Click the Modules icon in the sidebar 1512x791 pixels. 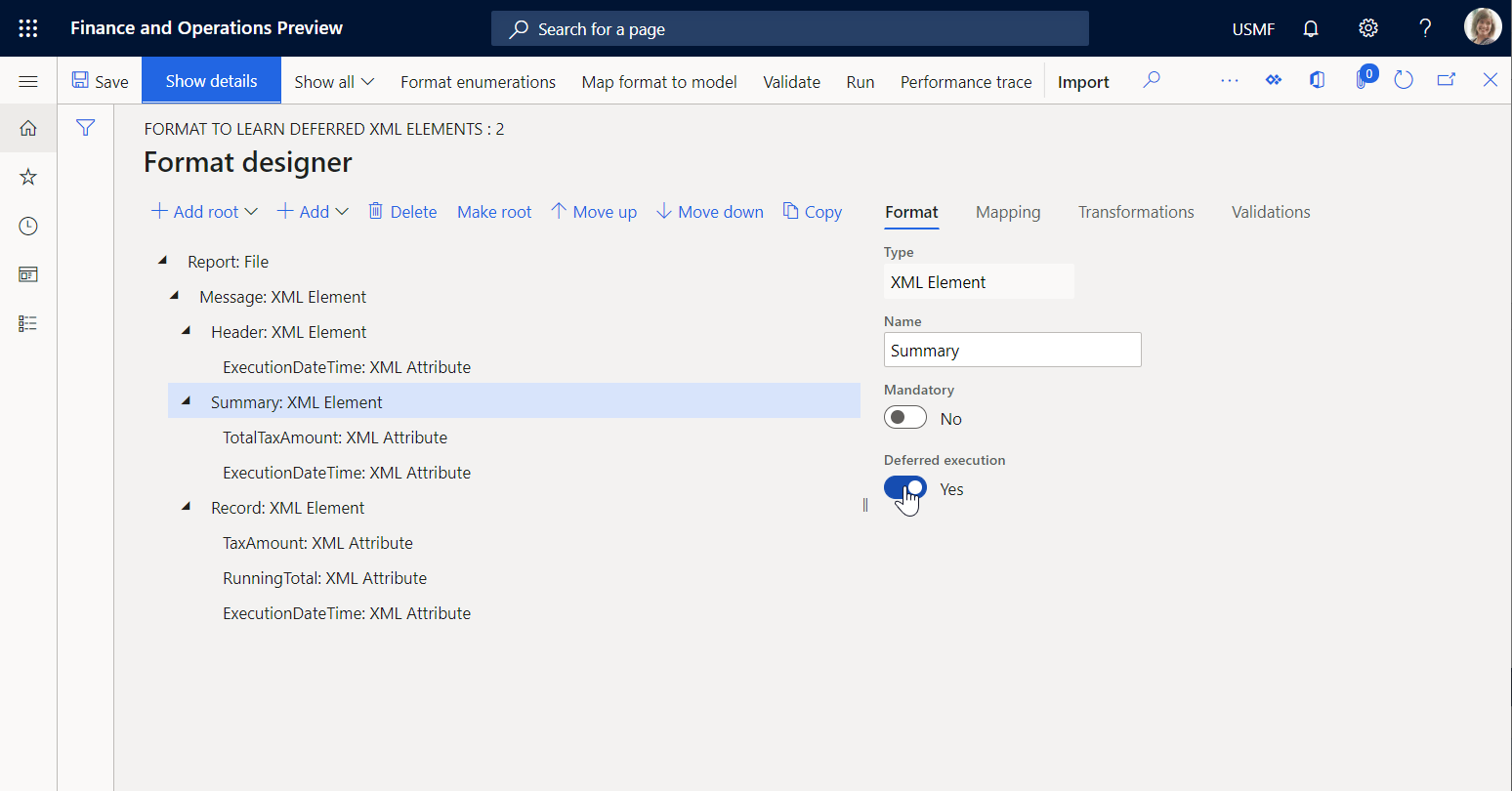(27, 323)
